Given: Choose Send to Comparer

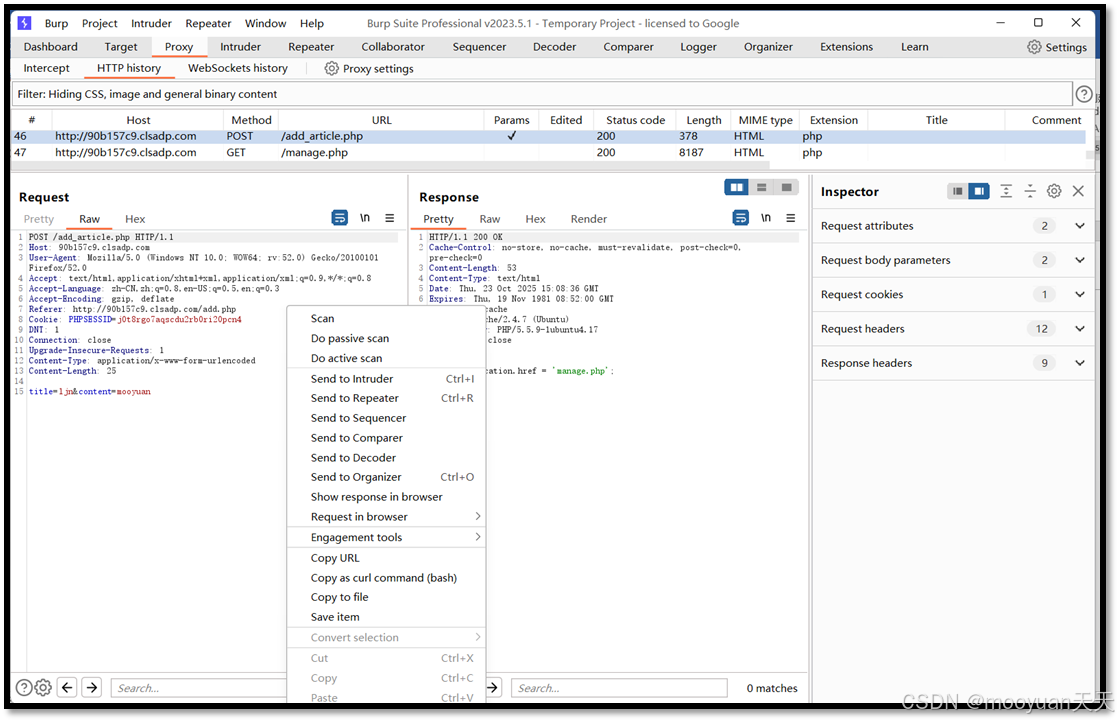Looking at the screenshot, I should (x=386, y=438).
